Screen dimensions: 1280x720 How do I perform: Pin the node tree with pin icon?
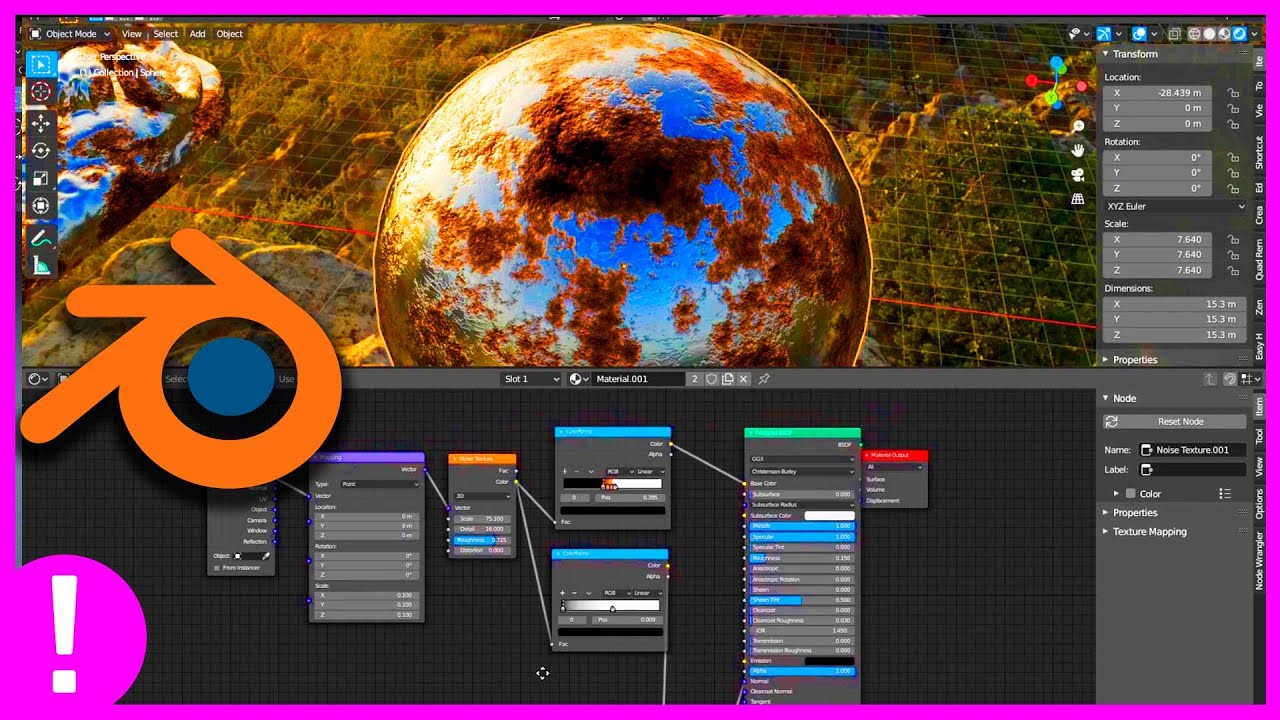click(764, 379)
